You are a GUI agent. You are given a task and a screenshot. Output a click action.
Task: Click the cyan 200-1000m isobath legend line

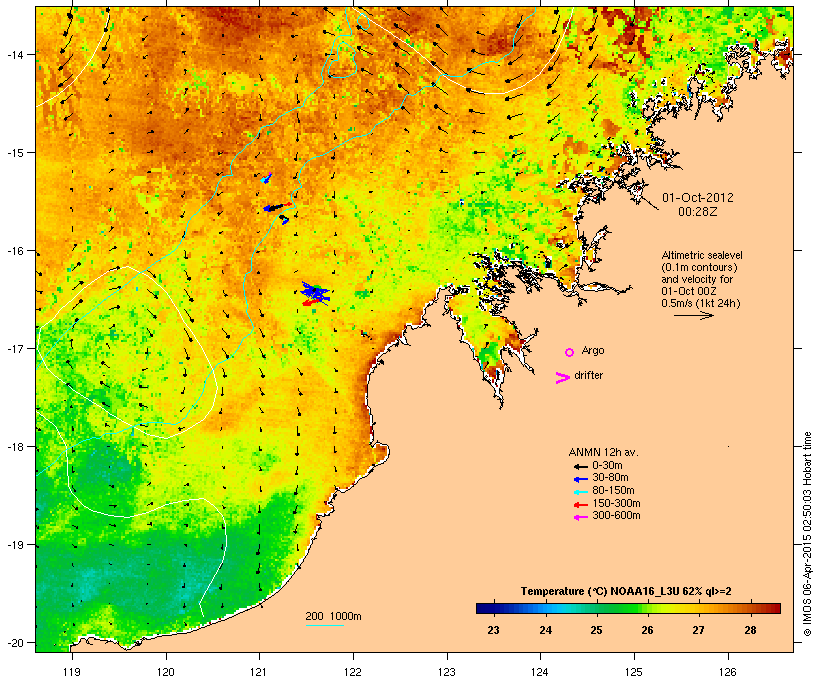[324, 625]
